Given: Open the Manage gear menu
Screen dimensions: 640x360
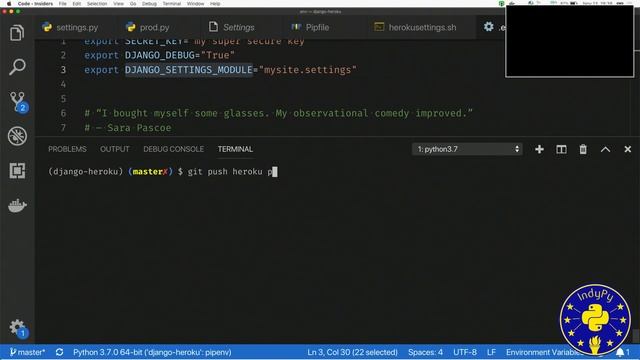Looking at the screenshot, I should coord(18,328).
